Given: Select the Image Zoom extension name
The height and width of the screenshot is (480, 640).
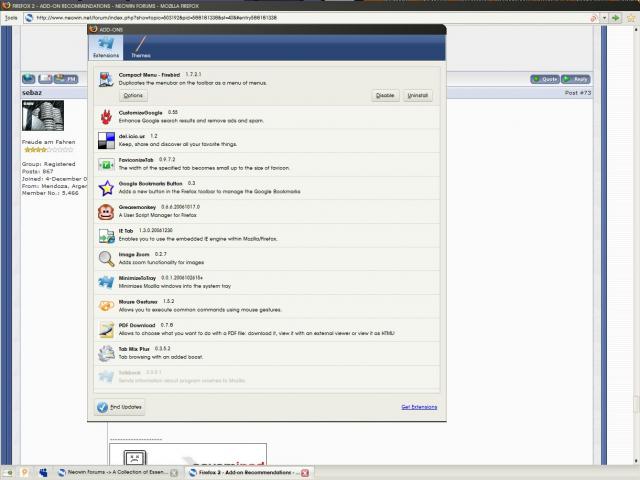Looking at the screenshot, I should click(x=134, y=254).
